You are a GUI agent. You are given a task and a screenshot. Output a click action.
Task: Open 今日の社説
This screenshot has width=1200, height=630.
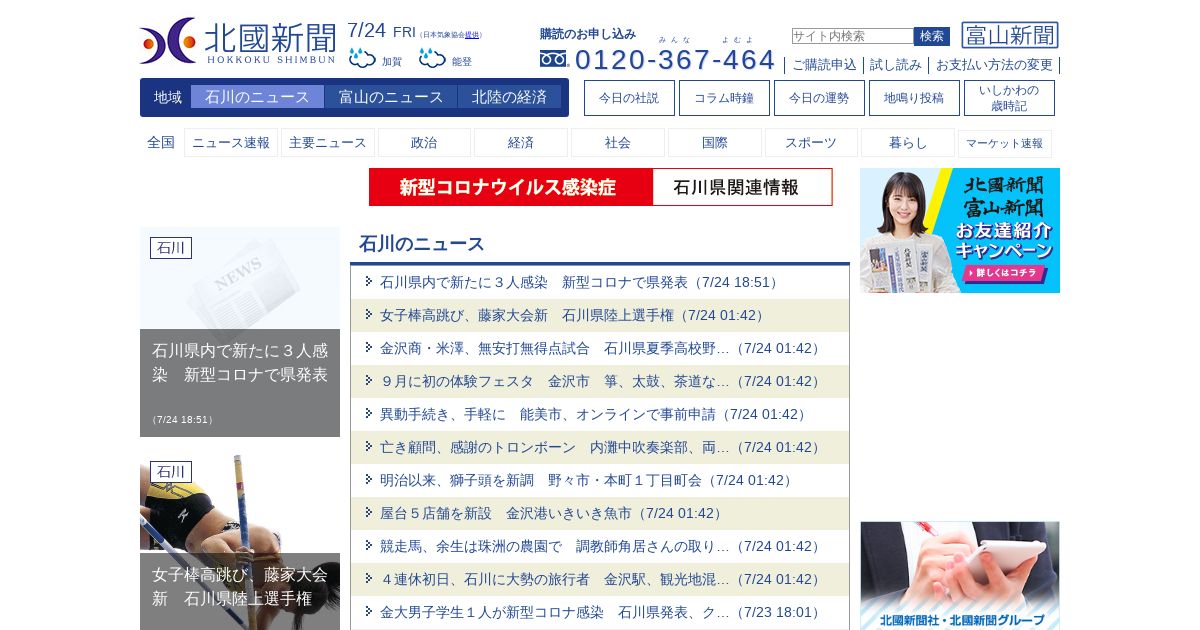629,98
